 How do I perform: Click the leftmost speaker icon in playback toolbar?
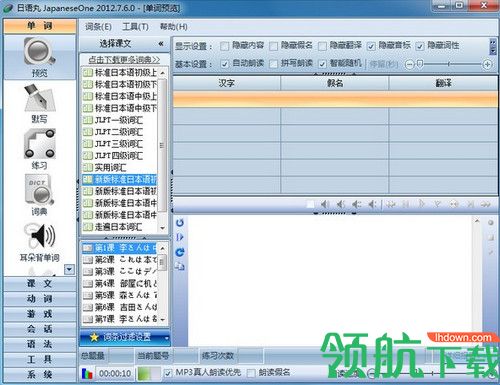pos(325,204)
